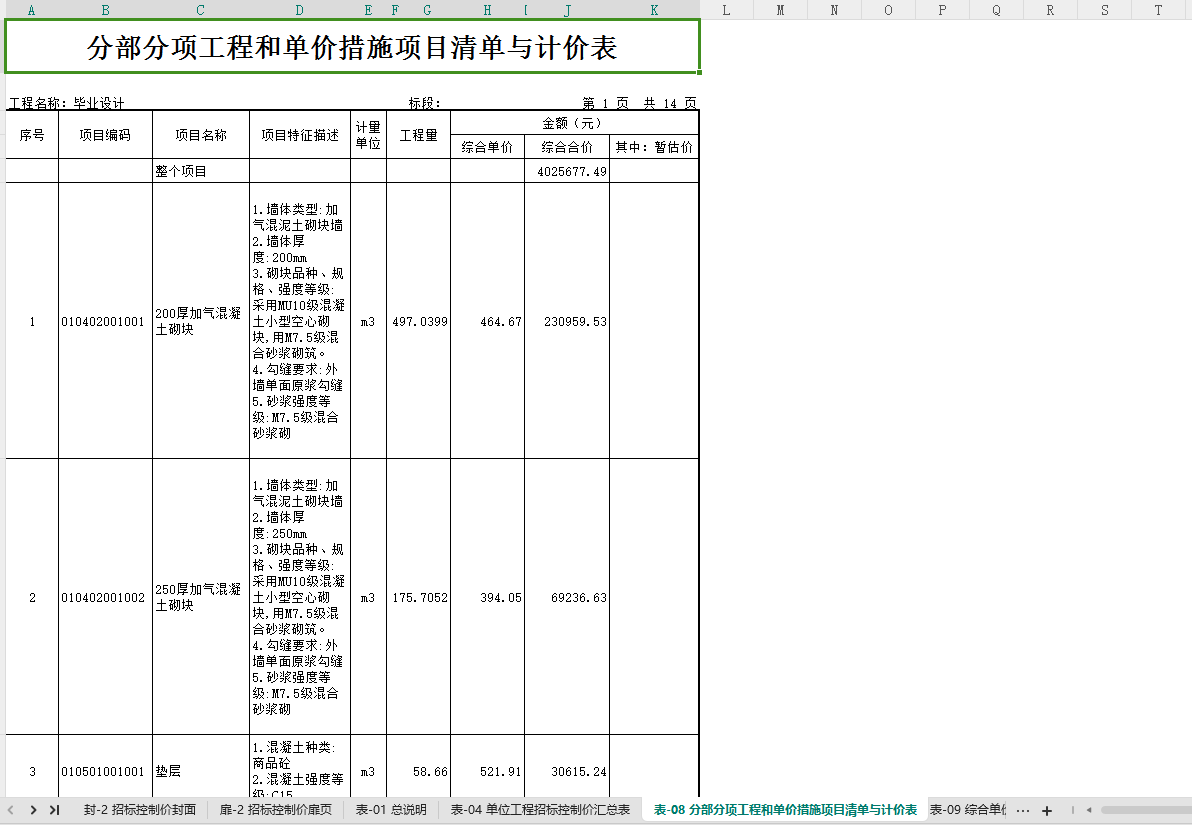The image size is (1192, 825).
Task: Go to the next sheet with the right arrow
Action: [33, 810]
